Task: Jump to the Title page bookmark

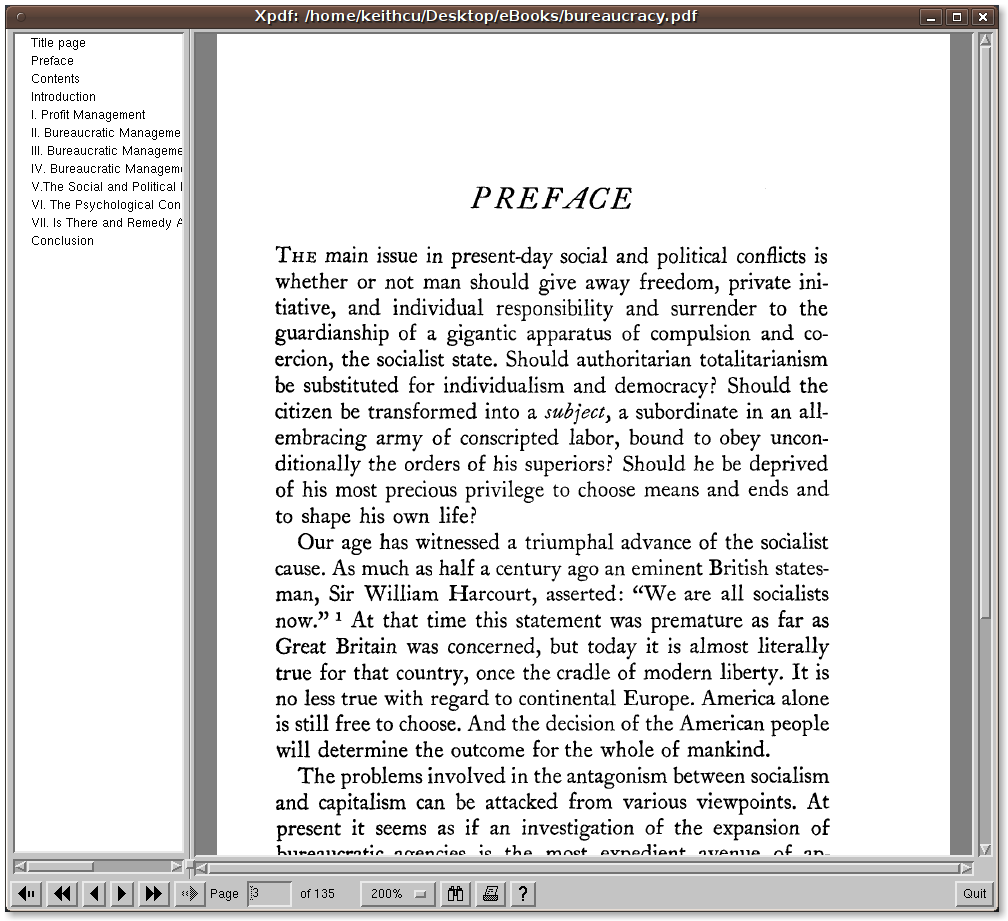Action: click(x=58, y=43)
